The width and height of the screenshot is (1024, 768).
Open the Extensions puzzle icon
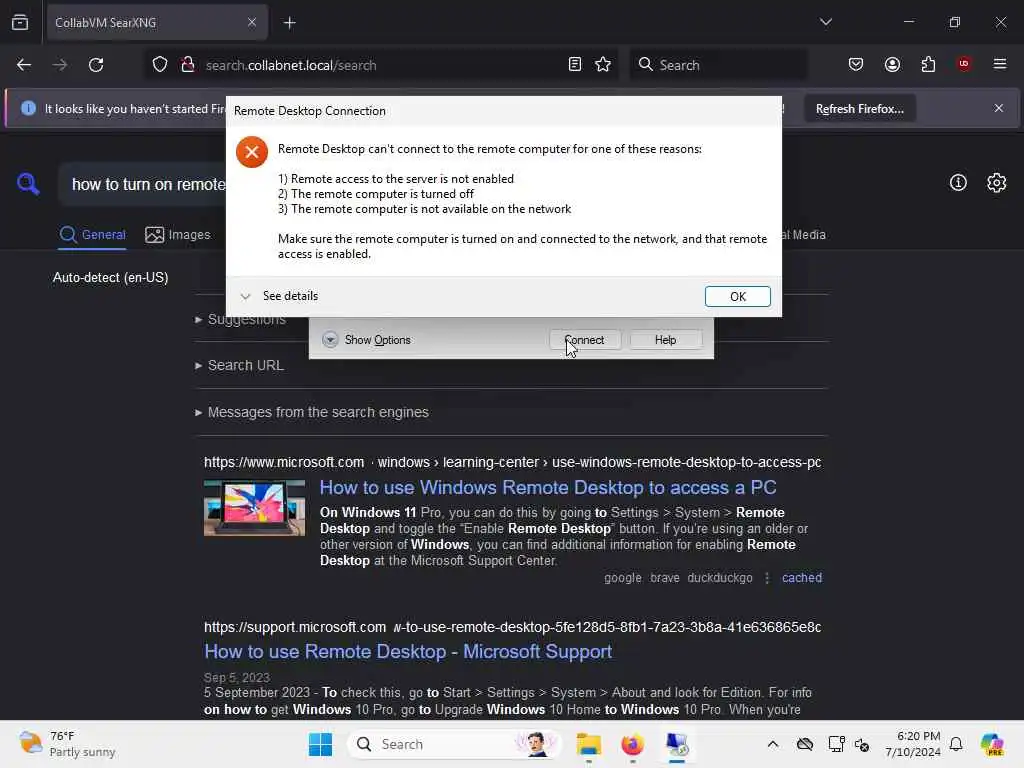(928, 64)
